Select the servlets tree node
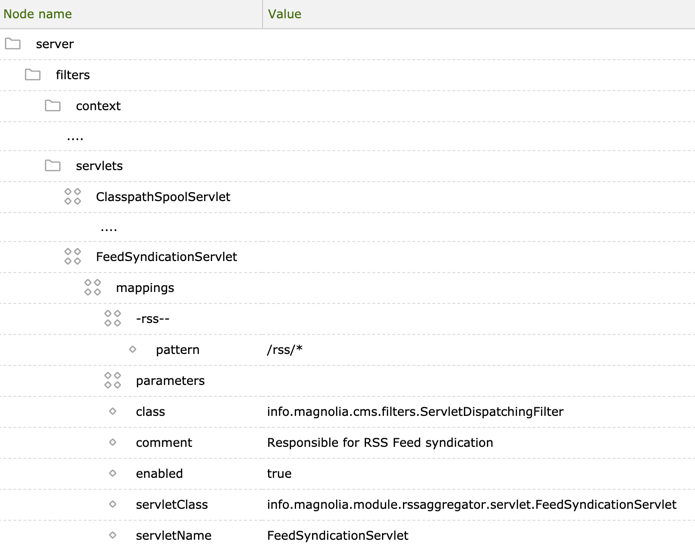The width and height of the screenshot is (695, 550). click(99, 166)
